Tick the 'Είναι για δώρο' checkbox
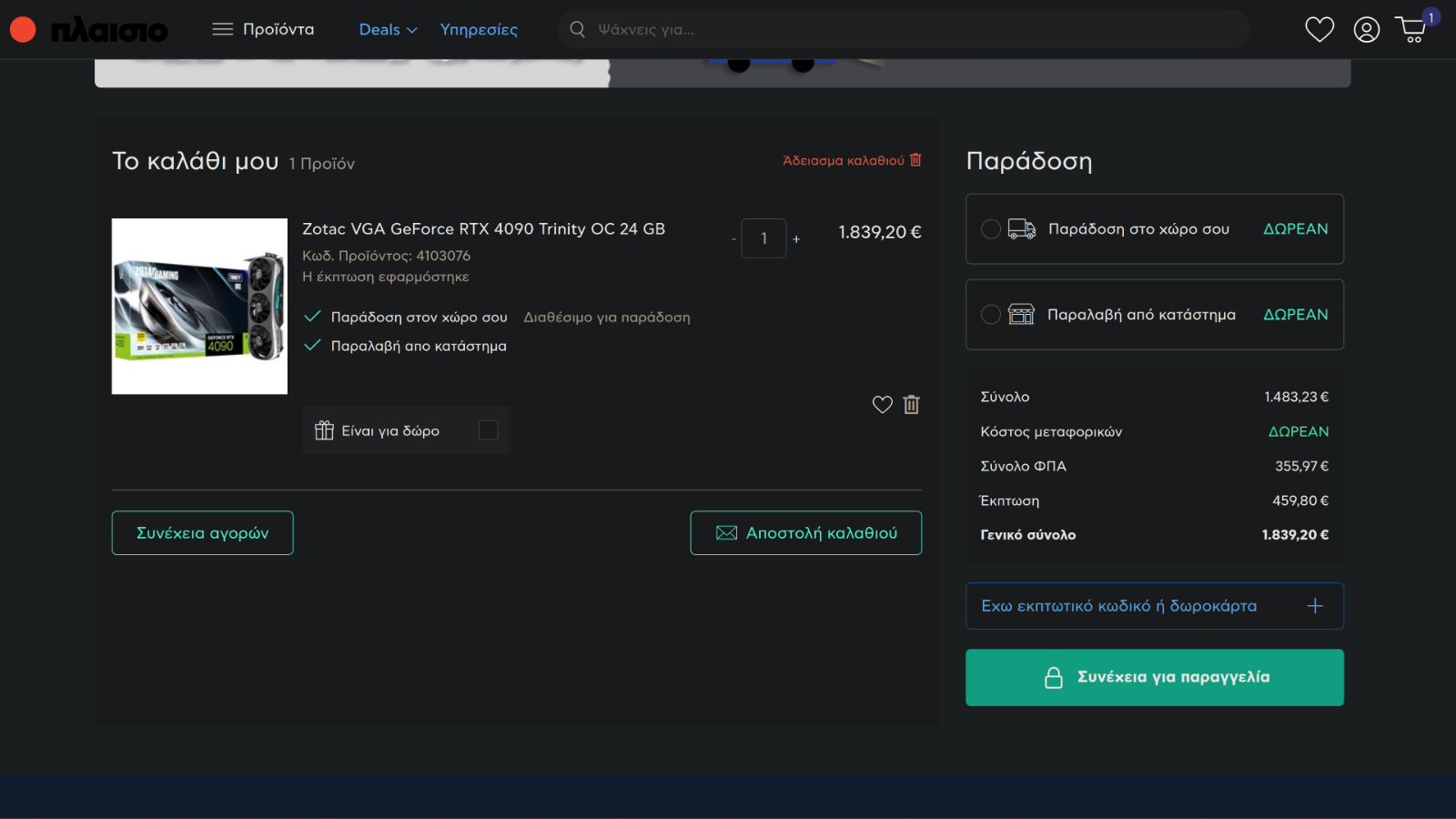Screen dimensions: 1456x819 (489, 430)
